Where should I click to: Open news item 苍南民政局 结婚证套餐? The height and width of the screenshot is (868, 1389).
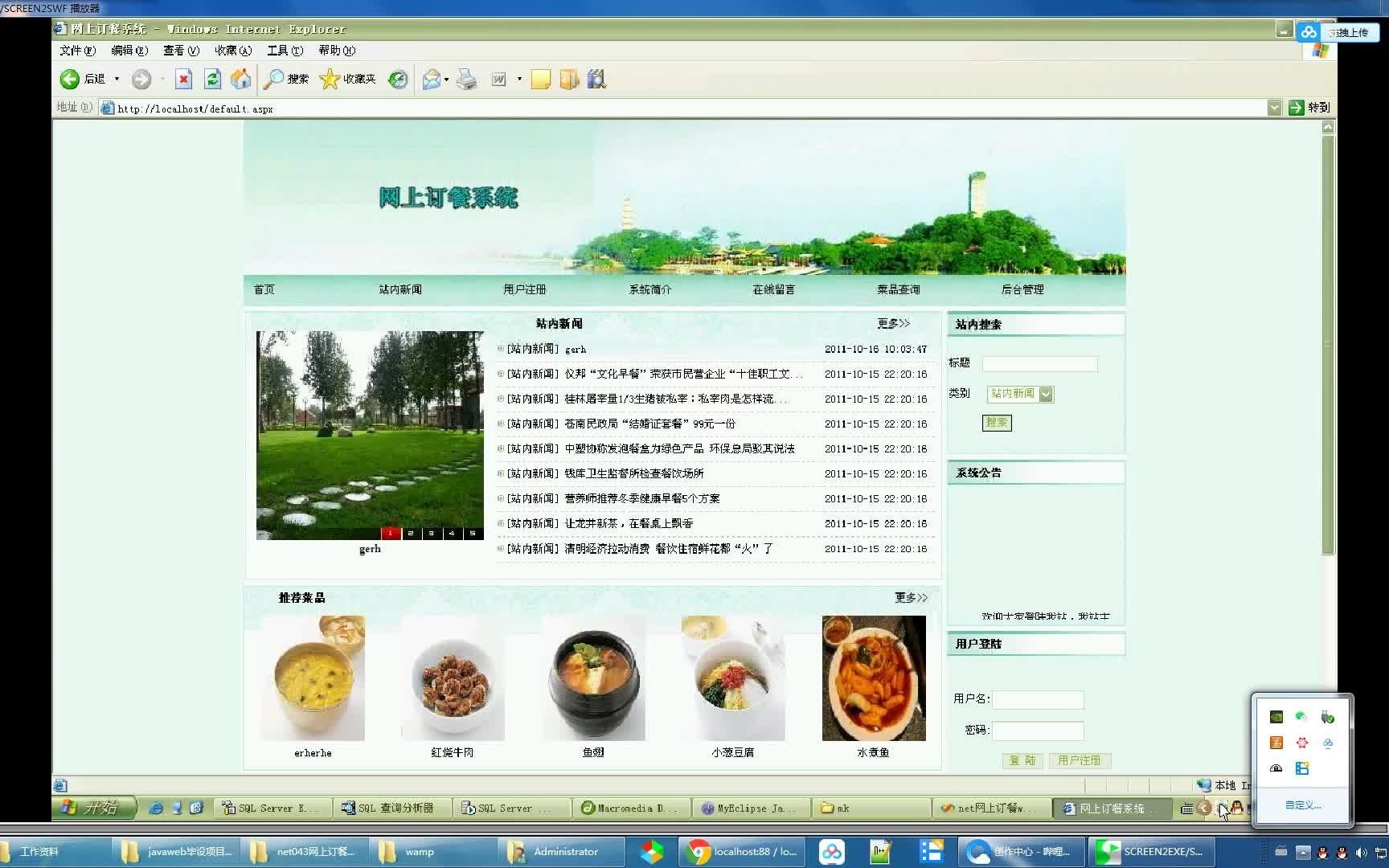649,424
